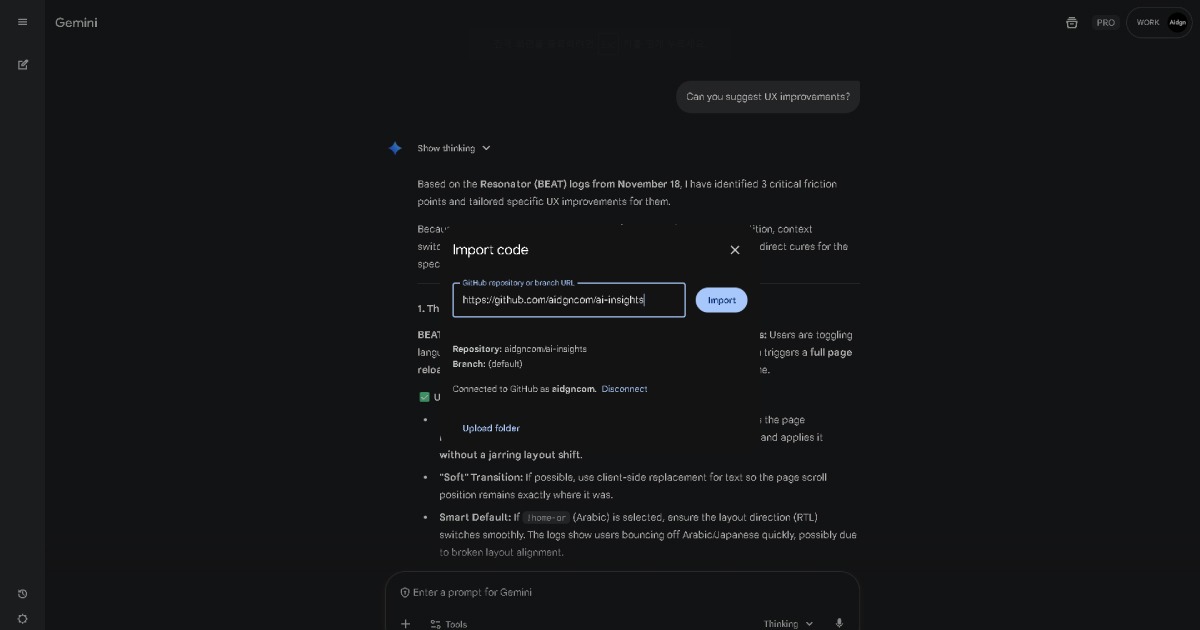Click the green checkmark in the suggestions list
This screenshot has width=1200, height=630.
pyautogui.click(x=424, y=397)
